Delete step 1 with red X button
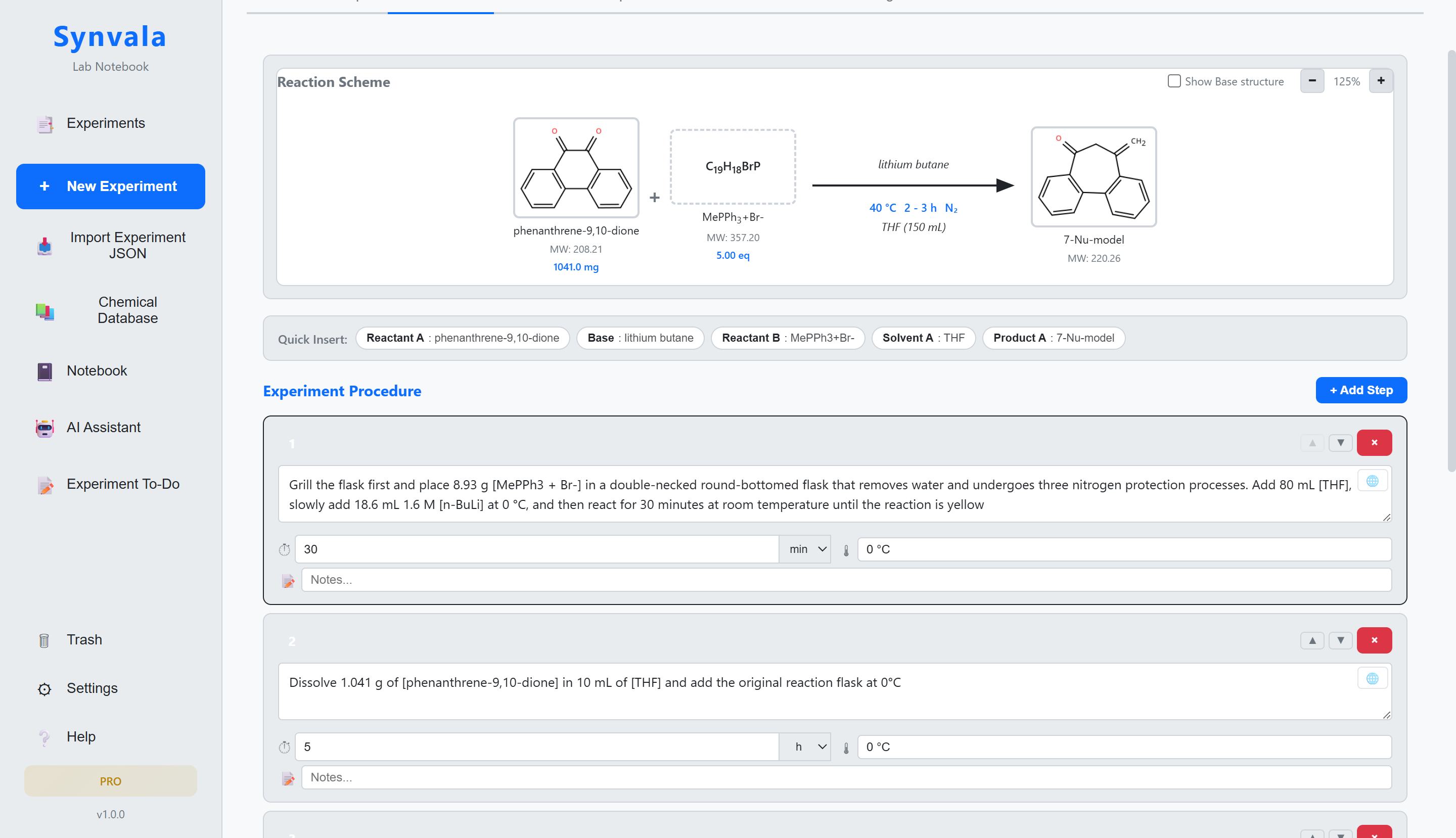Image resolution: width=1456 pixels, height=838 pixels. [x=1374, y=443]
